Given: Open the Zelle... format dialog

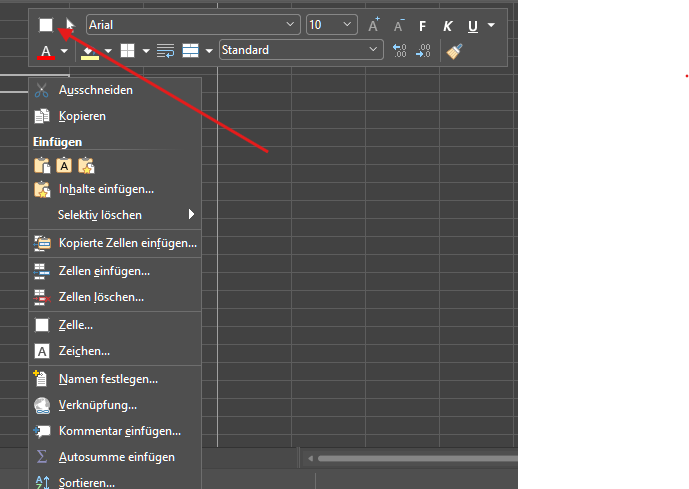Looking at the screenshot, I should click(115, 325).
